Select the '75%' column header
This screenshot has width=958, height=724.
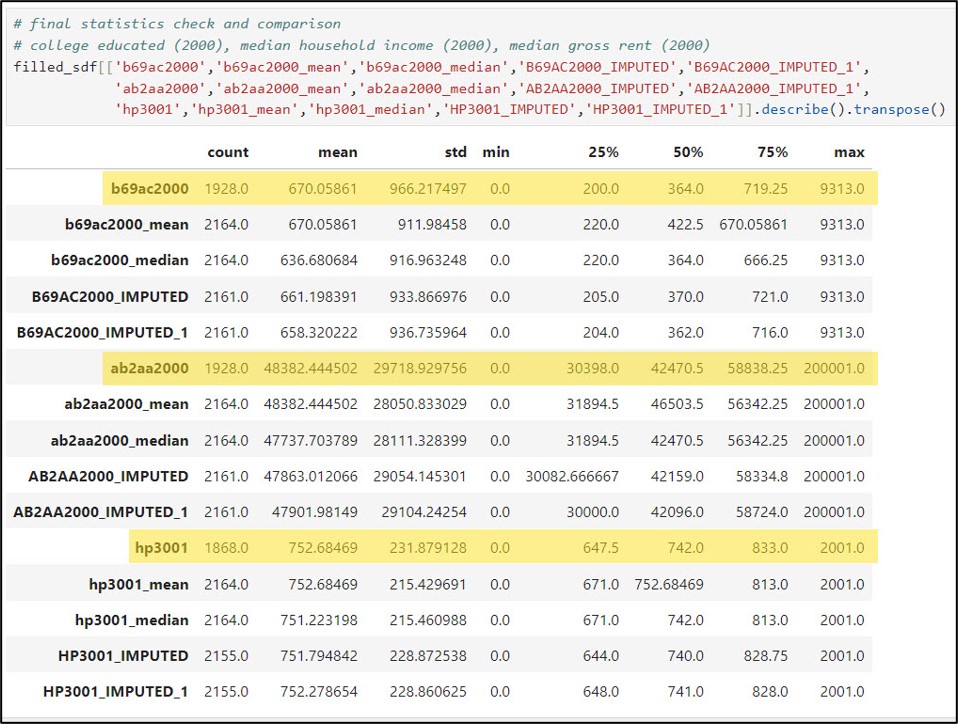click(x=771, y=152)
